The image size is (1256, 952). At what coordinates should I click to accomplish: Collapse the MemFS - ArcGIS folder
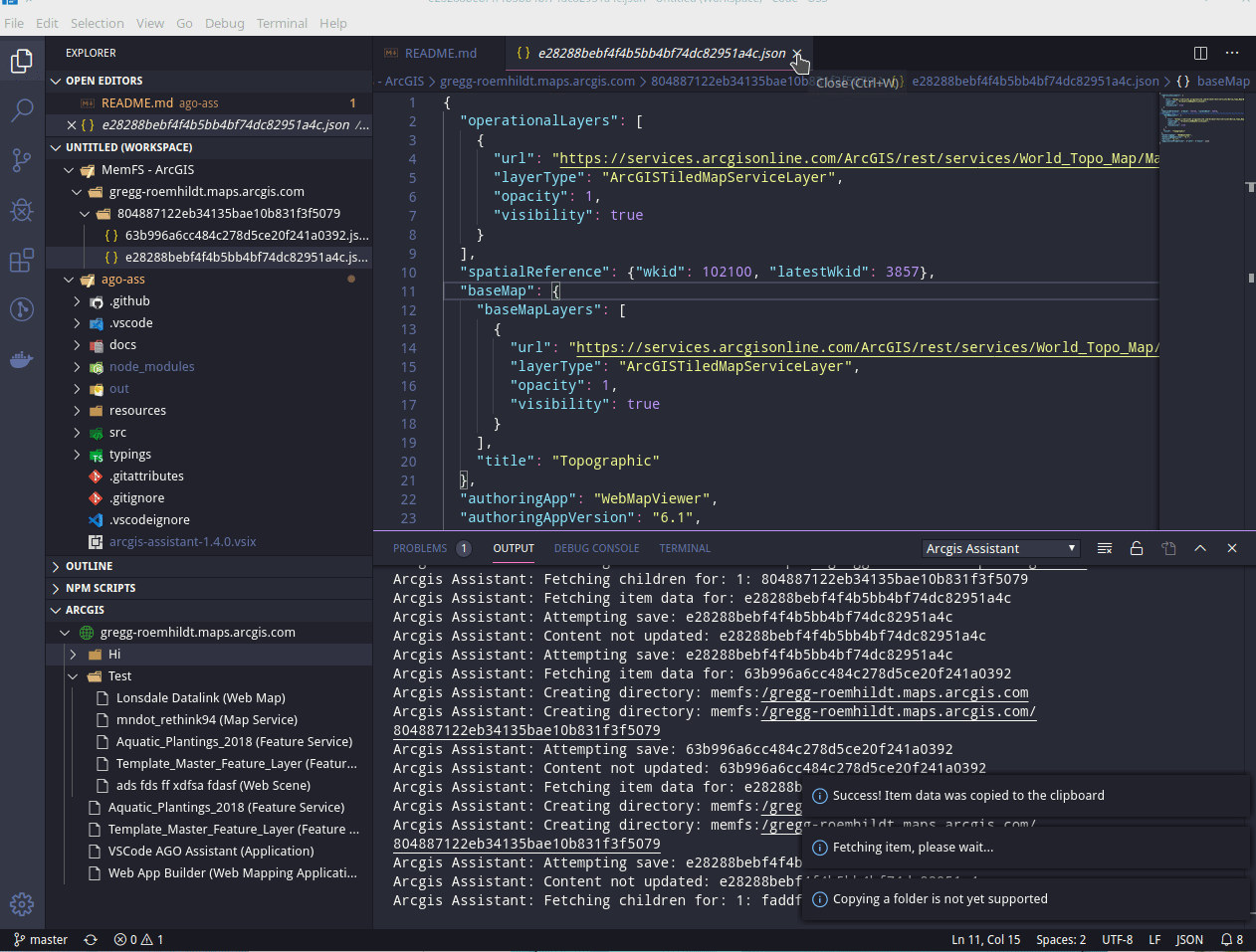coord(69,170)
